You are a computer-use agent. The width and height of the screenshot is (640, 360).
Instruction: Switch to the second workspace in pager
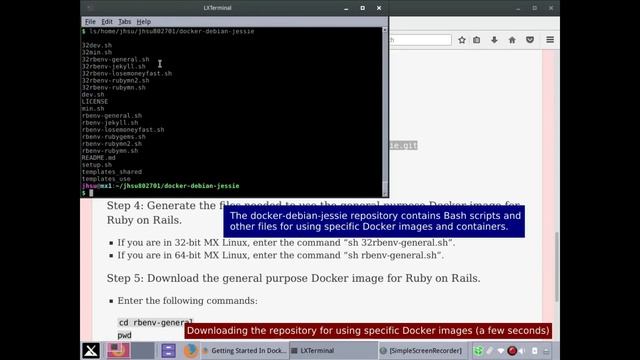143,350
